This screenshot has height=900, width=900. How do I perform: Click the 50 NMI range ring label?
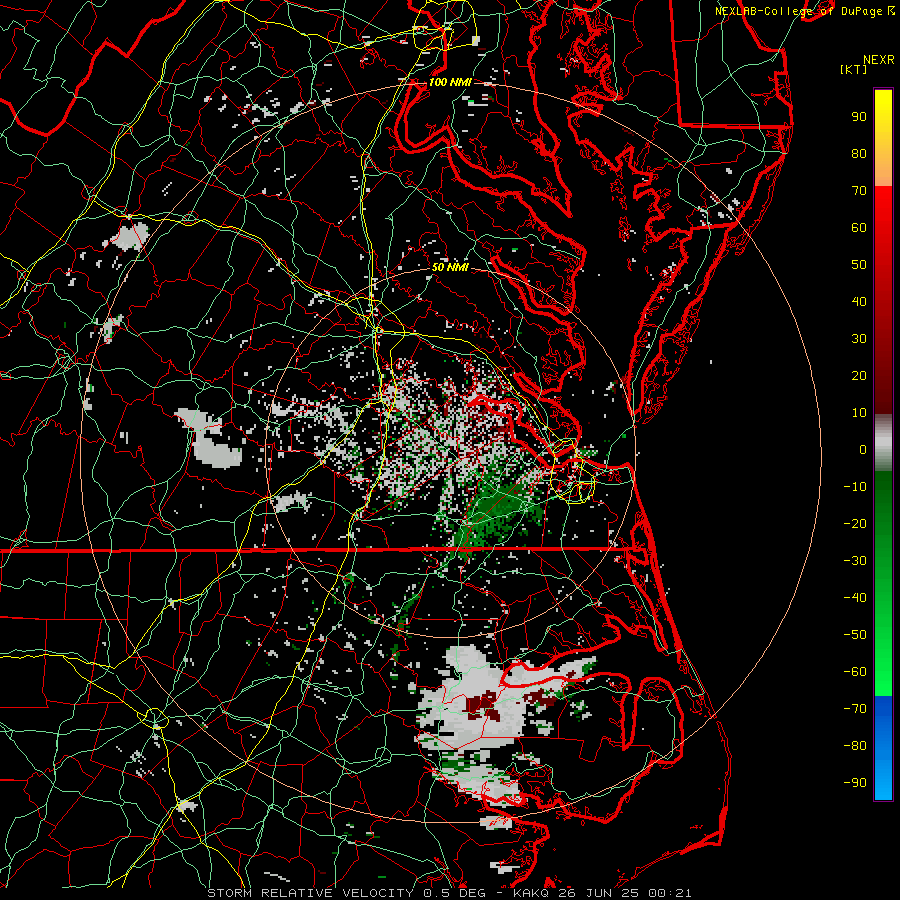(x=450, y=267)
